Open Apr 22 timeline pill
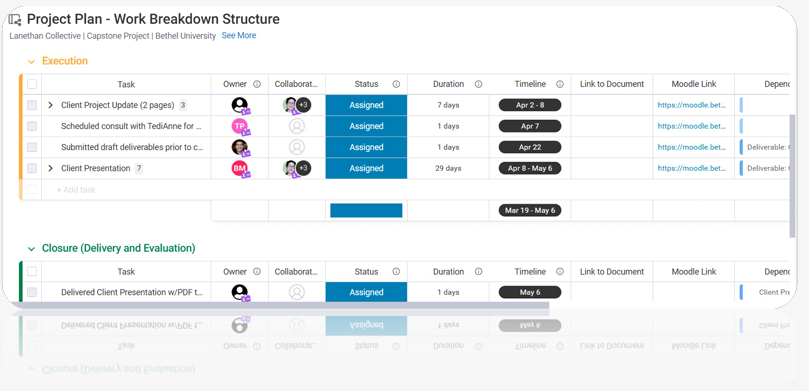809x391 pixels. pos(530,147)
